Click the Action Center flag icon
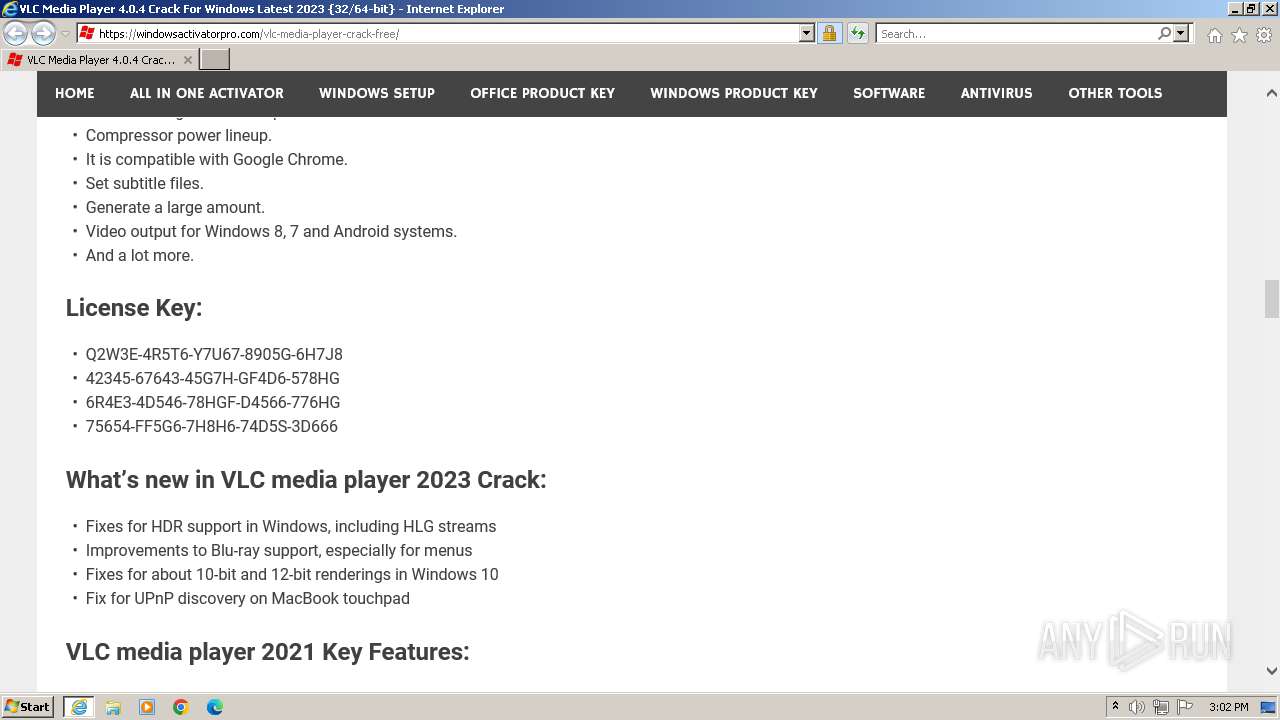The height and width of the screenshot is (720, 1280). 1185,707
